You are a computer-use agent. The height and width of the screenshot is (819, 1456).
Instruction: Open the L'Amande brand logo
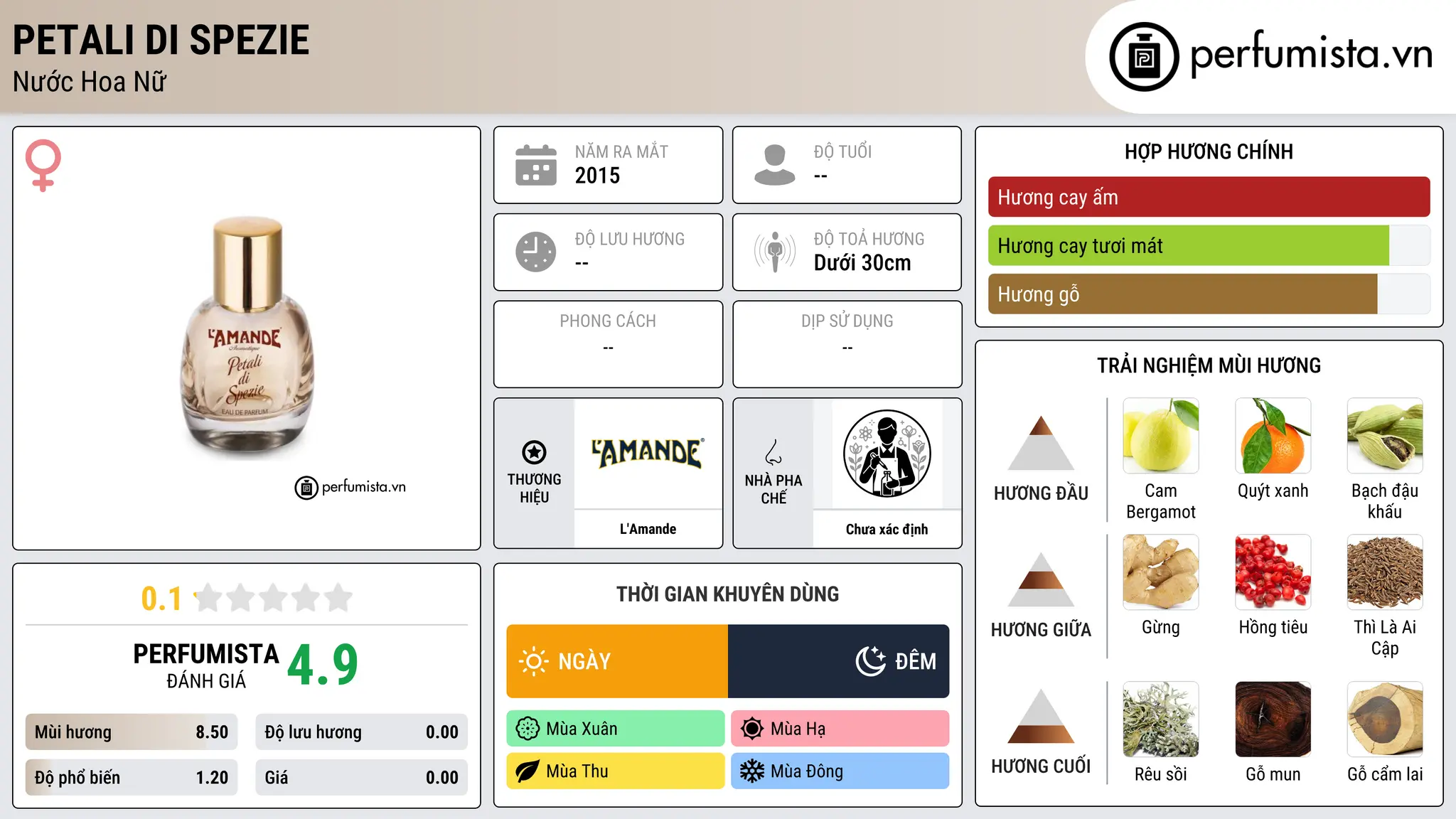click(x=648, y=454)
